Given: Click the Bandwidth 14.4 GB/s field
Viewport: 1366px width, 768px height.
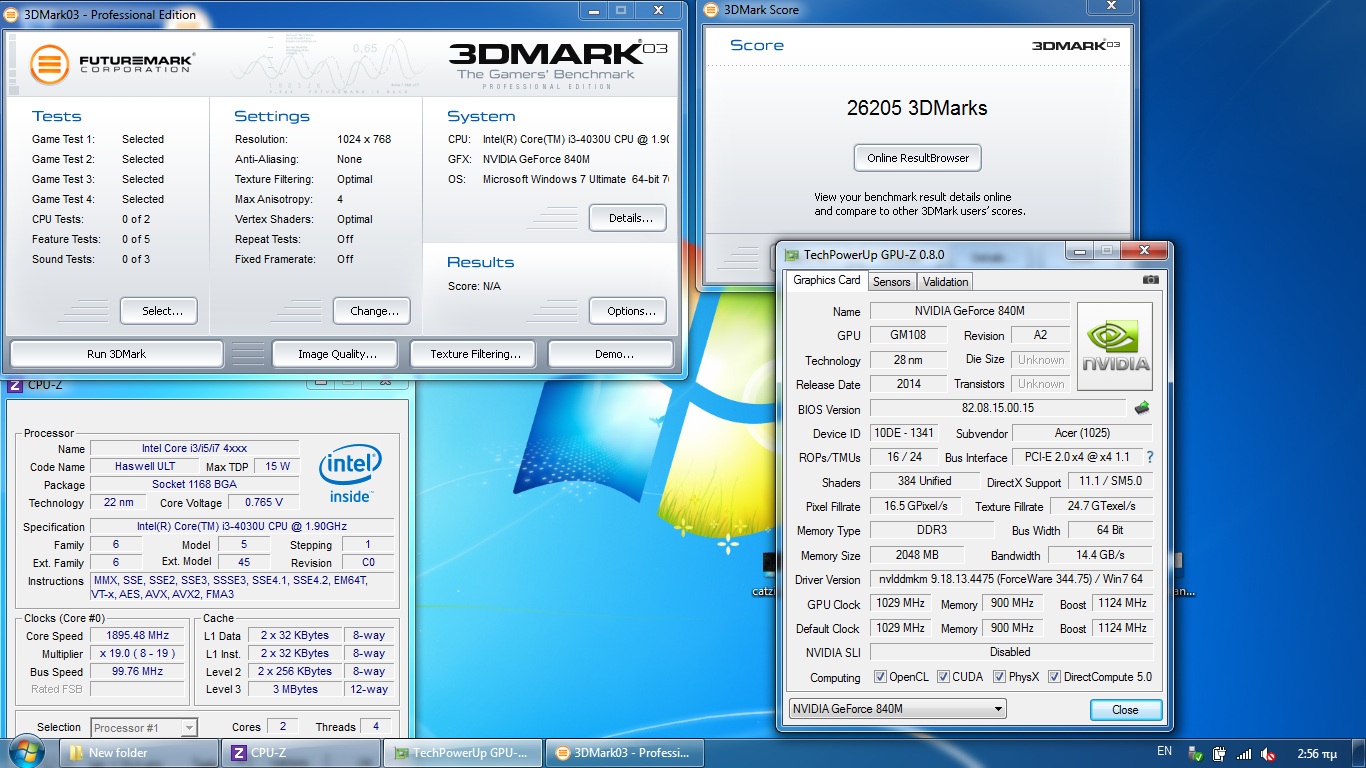Looking at the screenshot, I should click(x=1100, y=555).
